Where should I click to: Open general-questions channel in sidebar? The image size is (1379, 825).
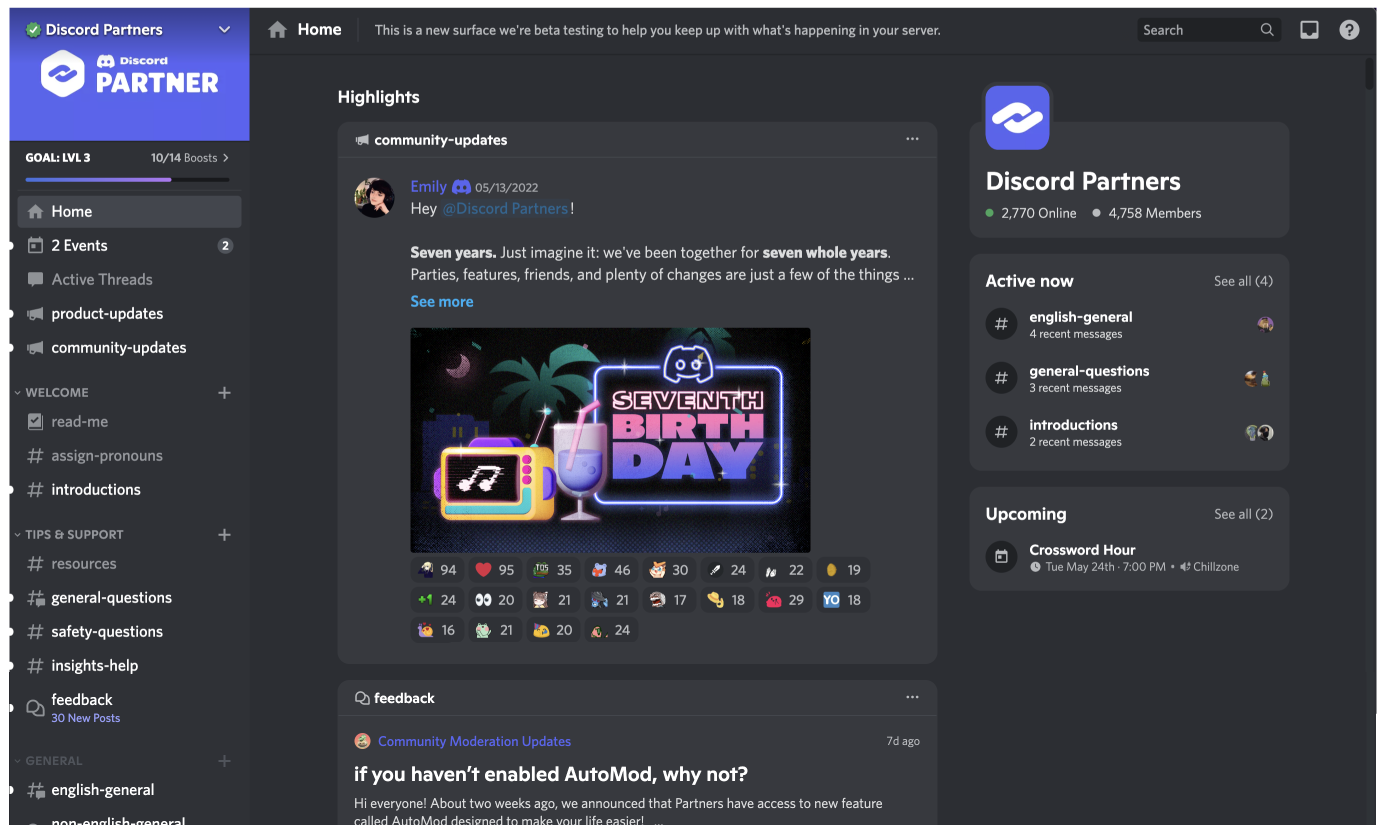pos(129,598)
